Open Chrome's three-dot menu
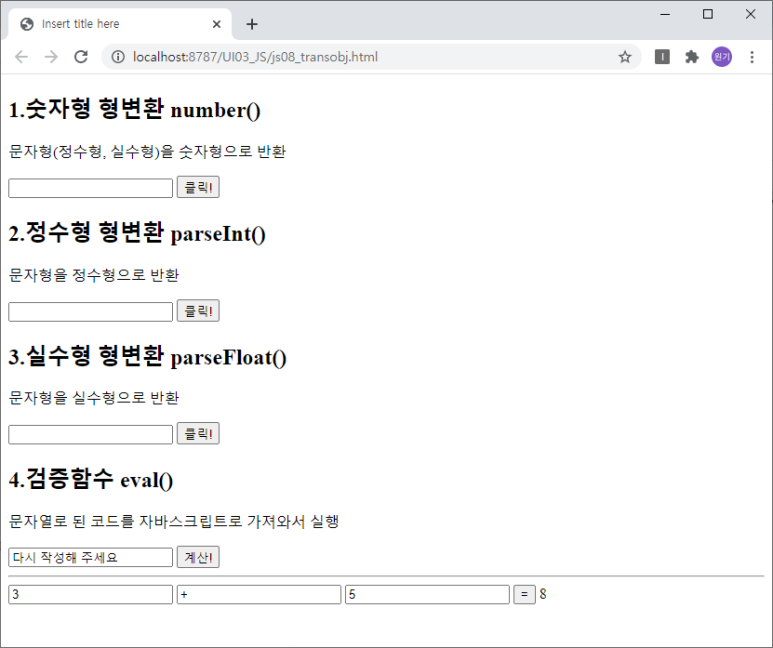 pyautogui.click(x=752, y=57)
